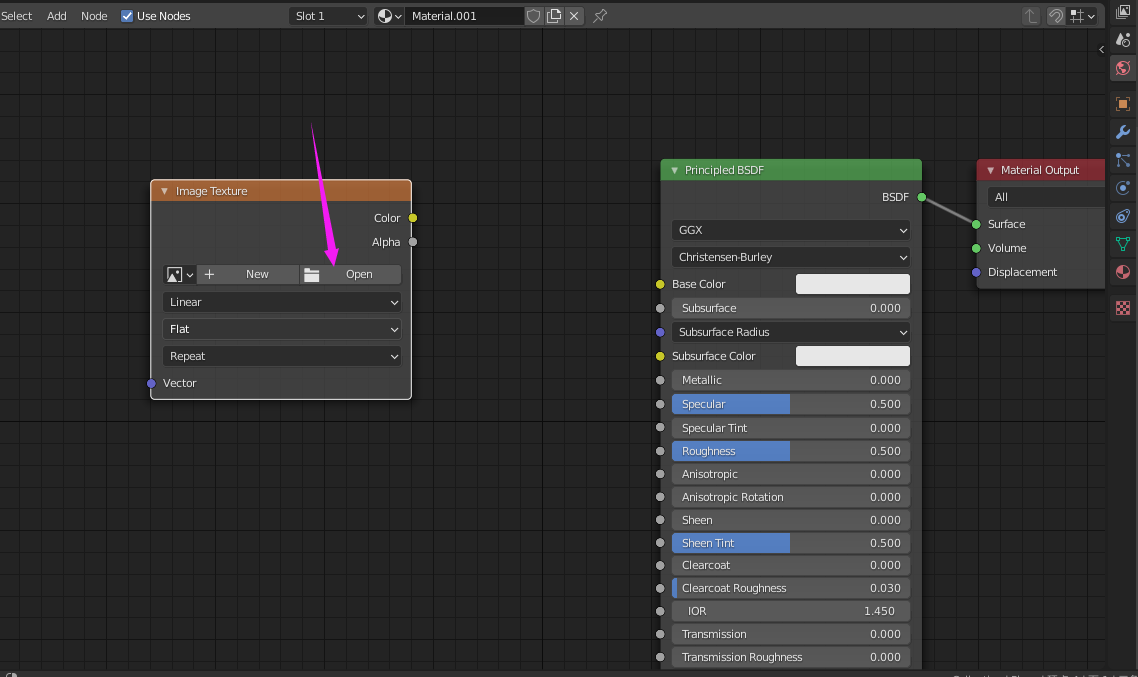Click the Base Color input socket
Image resolution: width=1138 pixels, height=677 pixels.
660,284
